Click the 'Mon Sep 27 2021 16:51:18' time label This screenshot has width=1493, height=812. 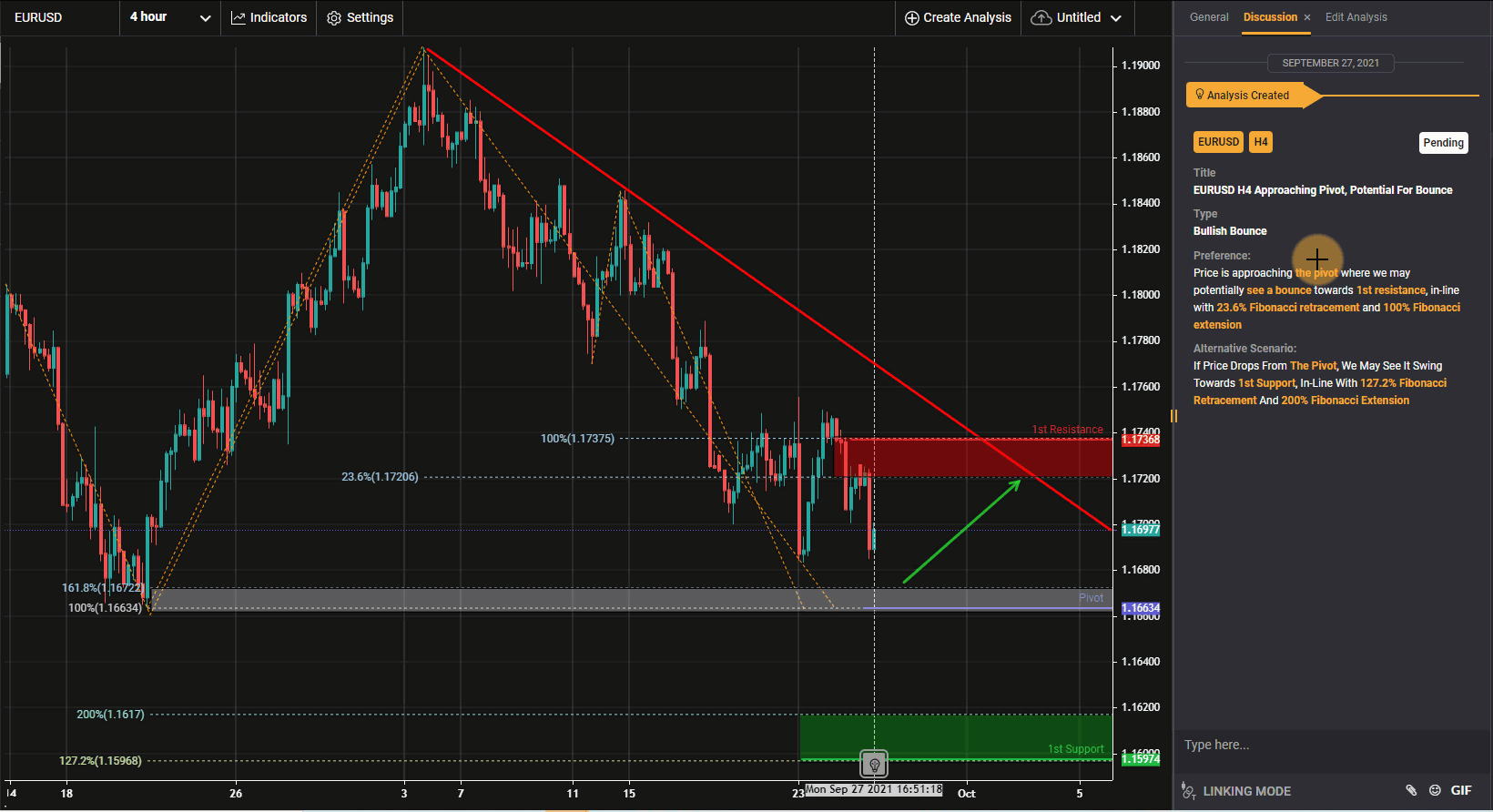[x=874, y=789]
